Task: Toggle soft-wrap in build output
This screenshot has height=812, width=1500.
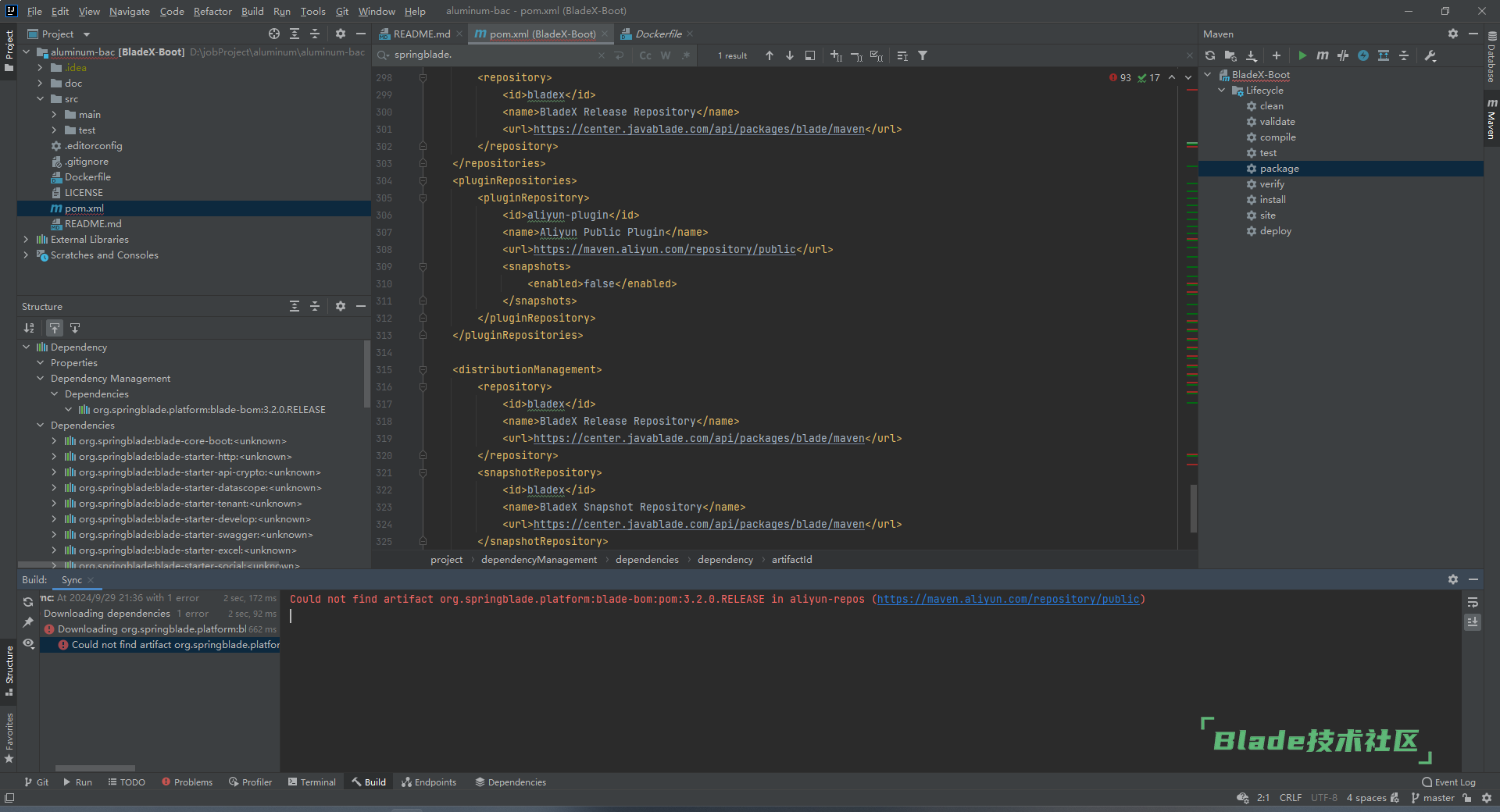Action: [1473, 602]
